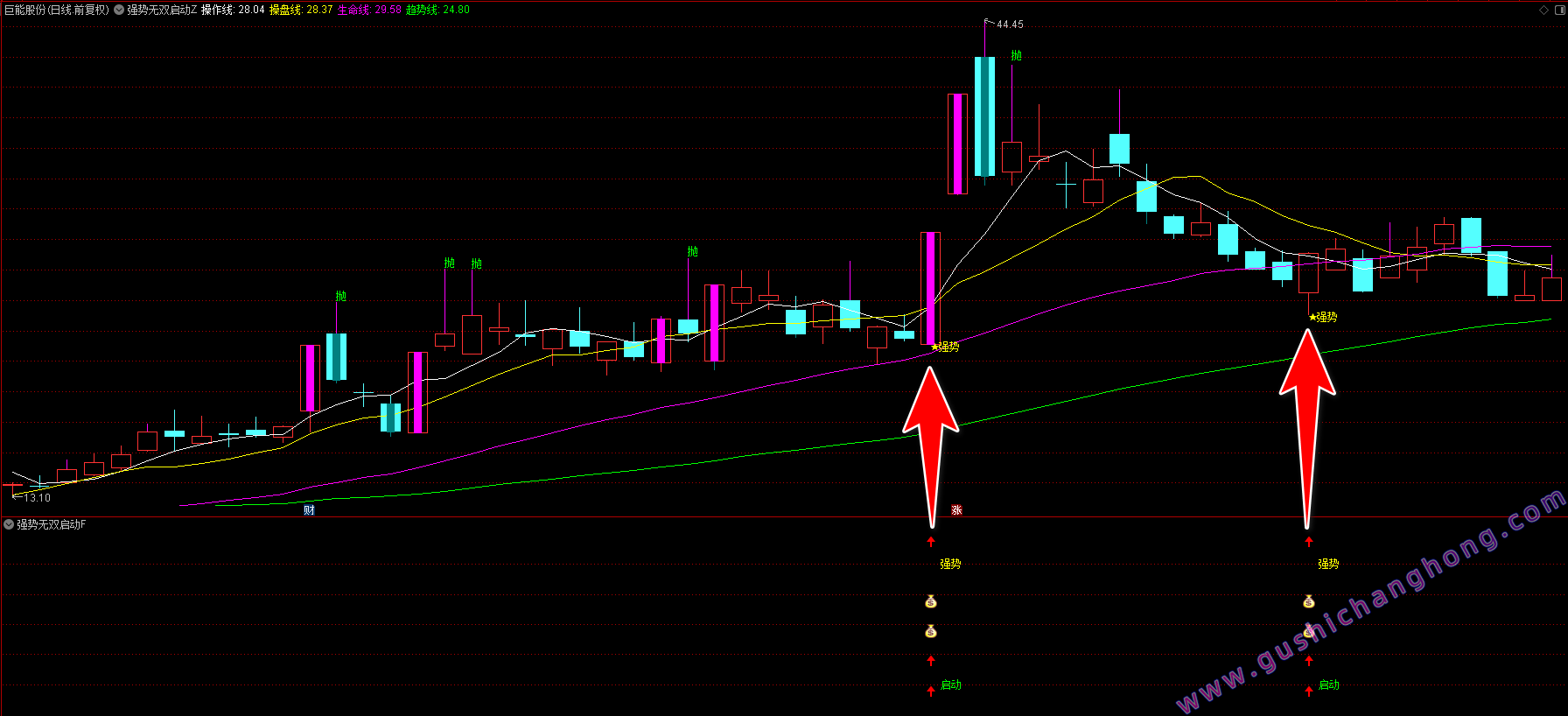Click the leftmost green 抛 sell label
Image resolution: width=1568 pixels, height=716 pixels.
tap(341, 296)
